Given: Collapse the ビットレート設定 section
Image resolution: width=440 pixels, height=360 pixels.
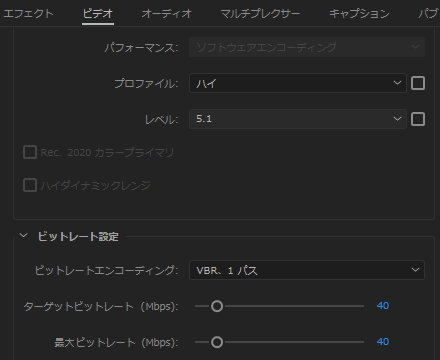Looking at the screenshot, I should click(23, 236).
